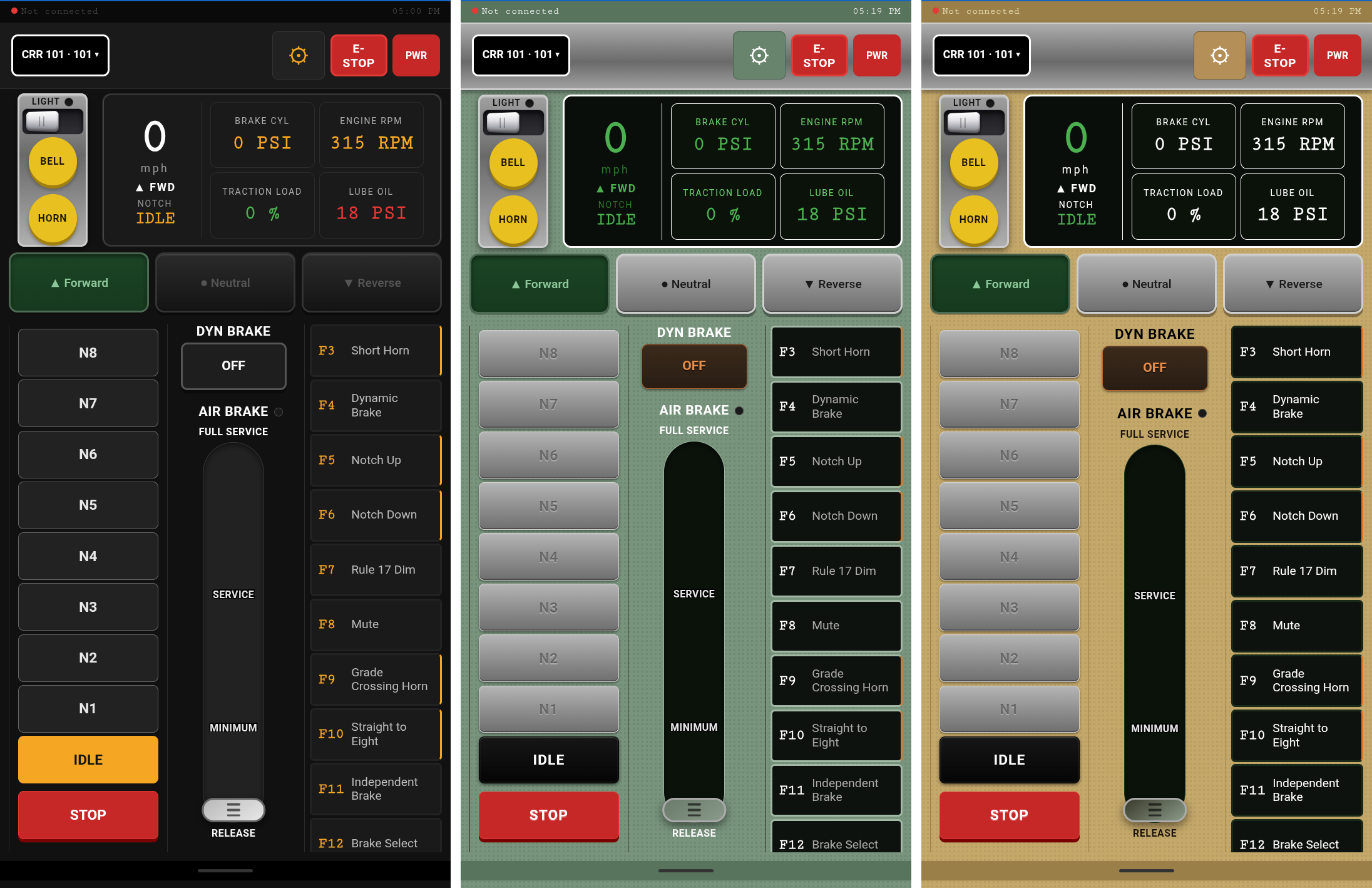Sound the HORN in green theme panel
The height and width of the screenshot is (888, 1372).
coord(513,220)
